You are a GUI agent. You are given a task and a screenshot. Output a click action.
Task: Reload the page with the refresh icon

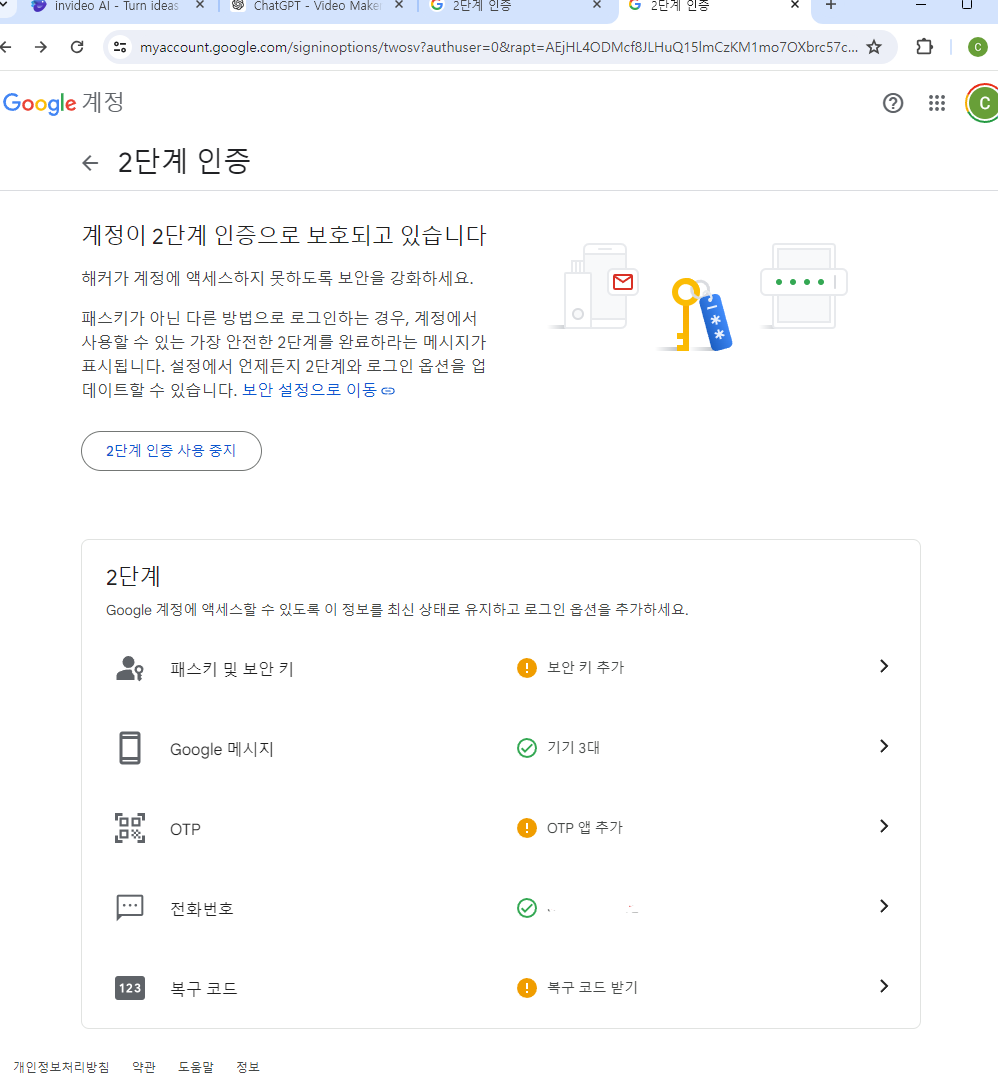pos(77,47)
